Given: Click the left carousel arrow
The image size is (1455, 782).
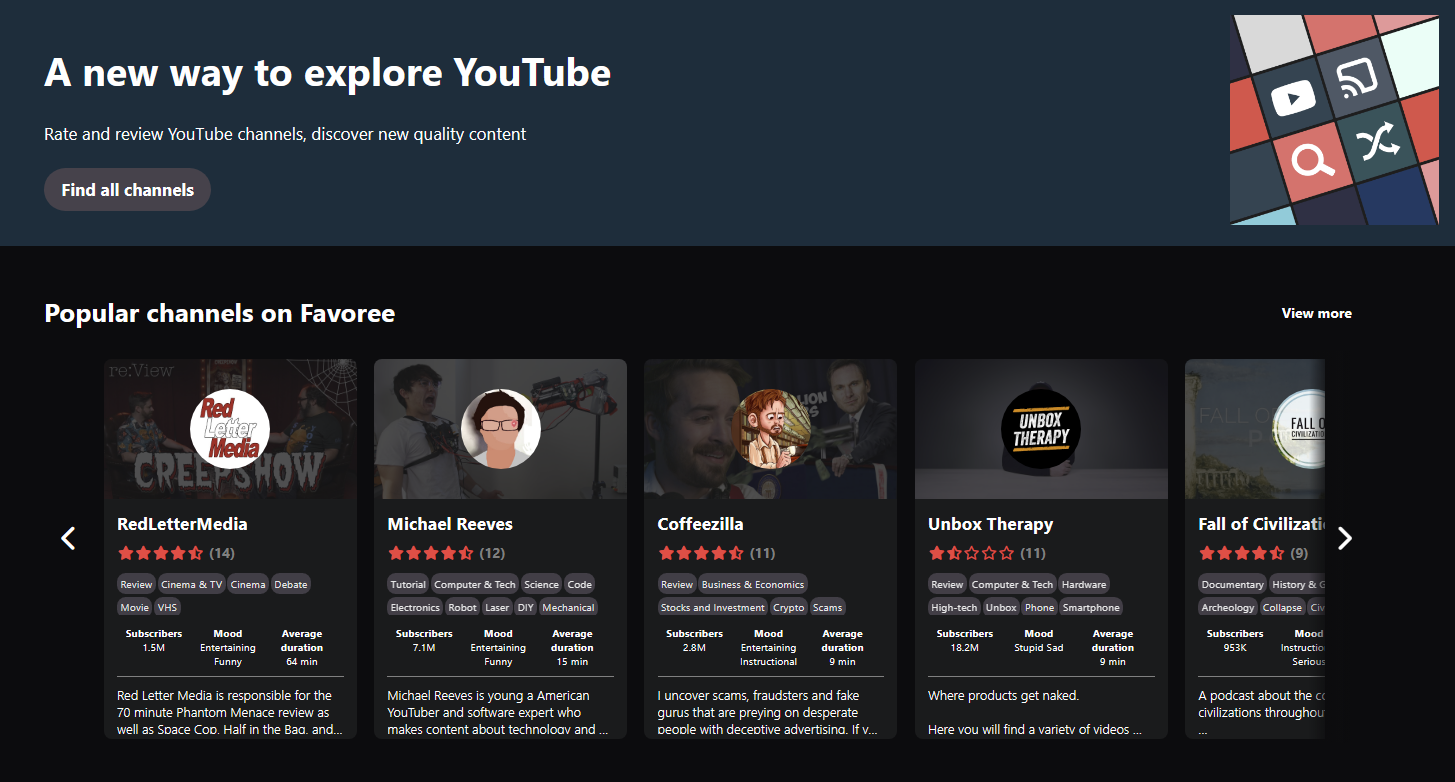Looking at the screenshot, I should 68,538.
